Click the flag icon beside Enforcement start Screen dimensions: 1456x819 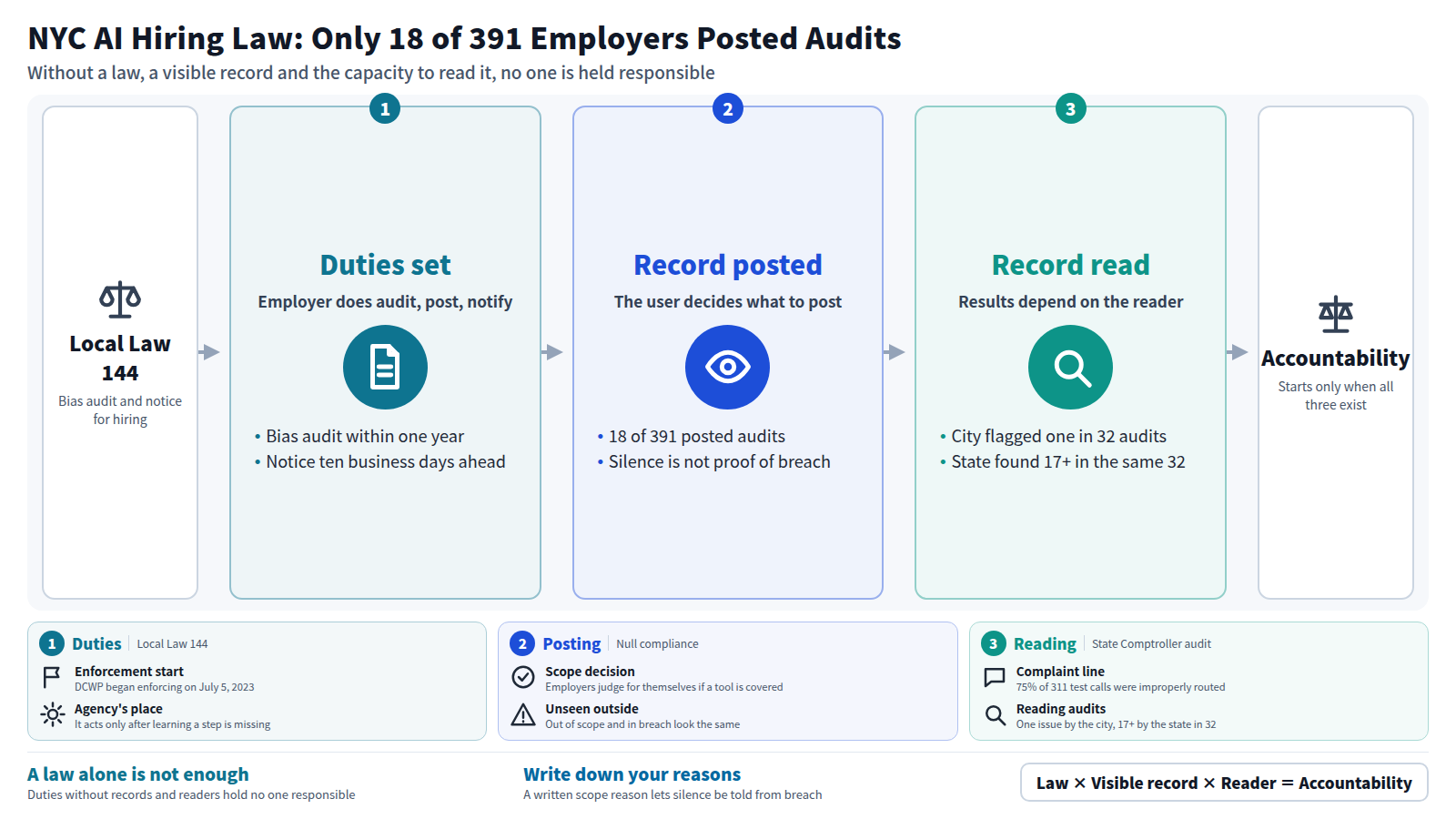pyautogui.click(x=52, y=678)
